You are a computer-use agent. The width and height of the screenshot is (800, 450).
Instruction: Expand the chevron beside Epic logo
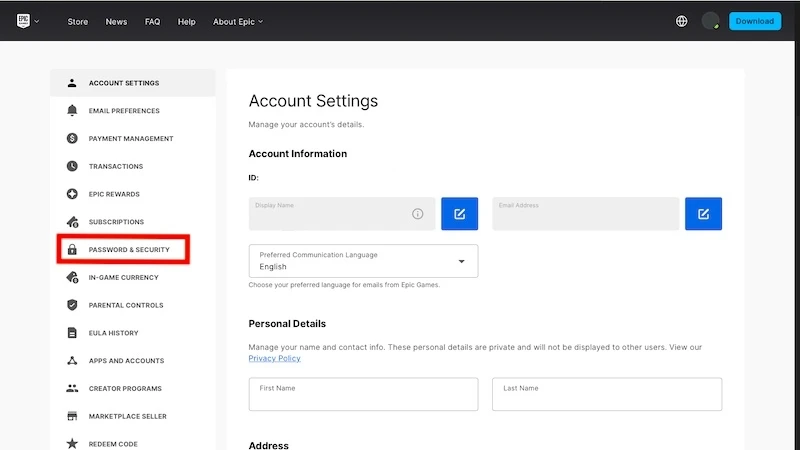37,21
